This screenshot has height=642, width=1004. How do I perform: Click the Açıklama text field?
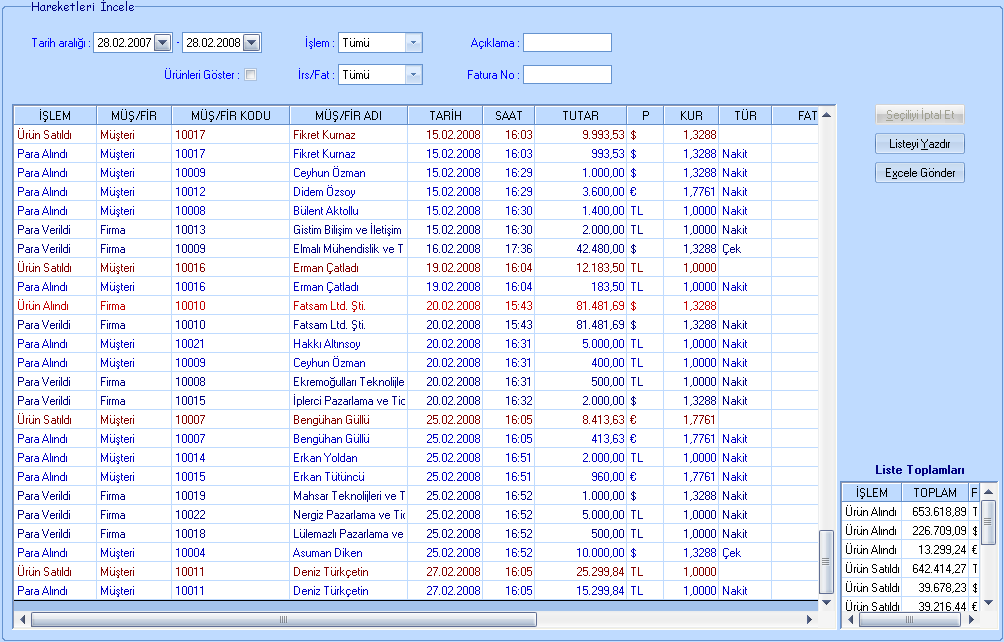pos(566,43)
